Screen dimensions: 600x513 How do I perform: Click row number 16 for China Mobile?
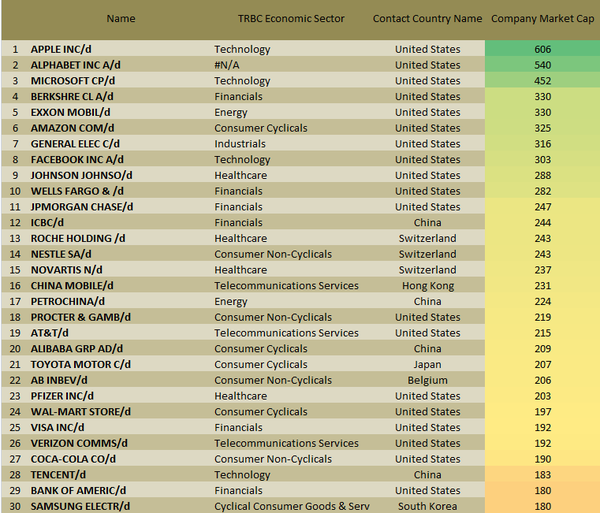pyautogui.click(x=15, y=286)
